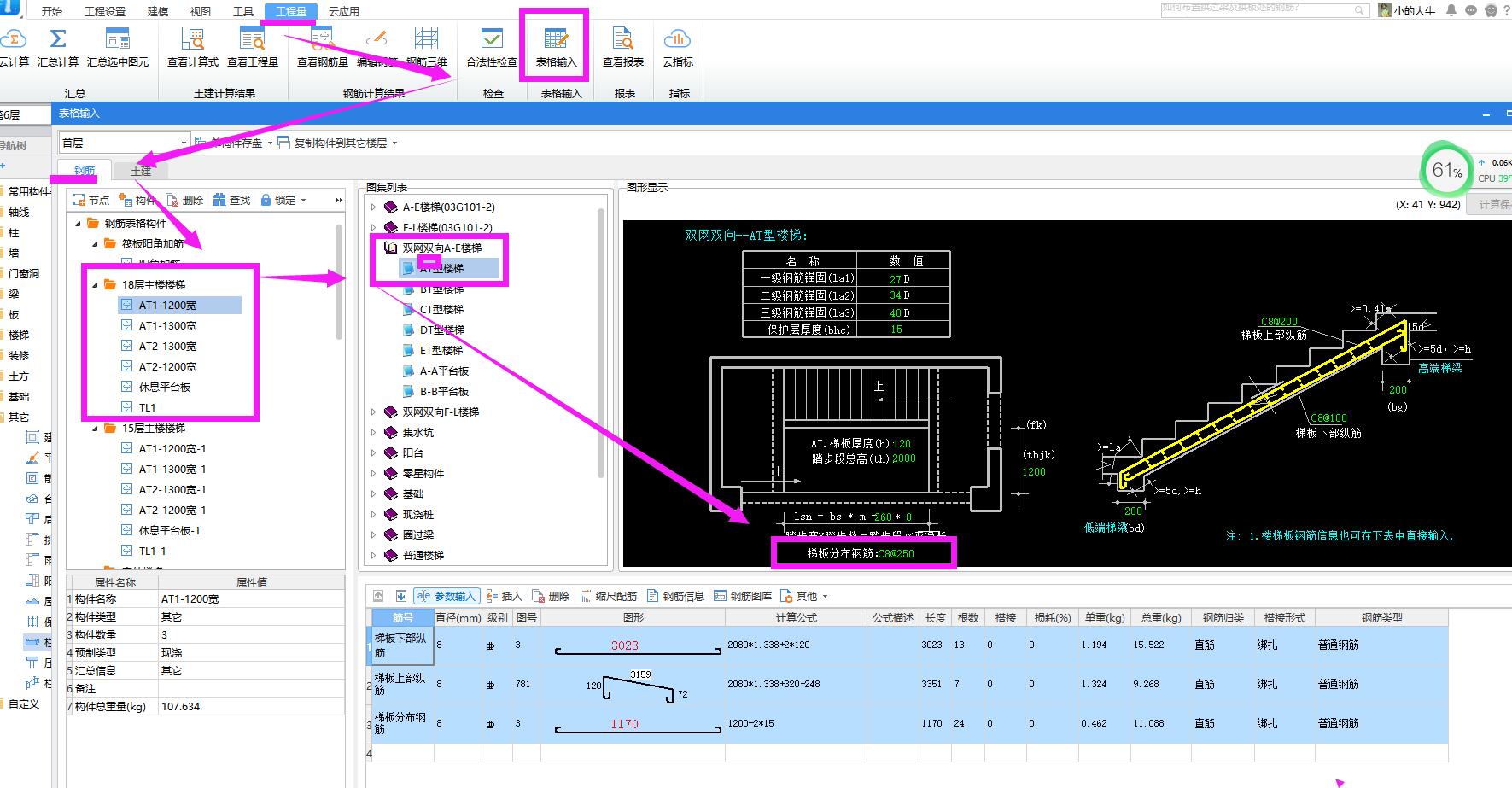1512x788 pixels.
Task: Open 钢筋图库 library
Action: coord(744,596)
